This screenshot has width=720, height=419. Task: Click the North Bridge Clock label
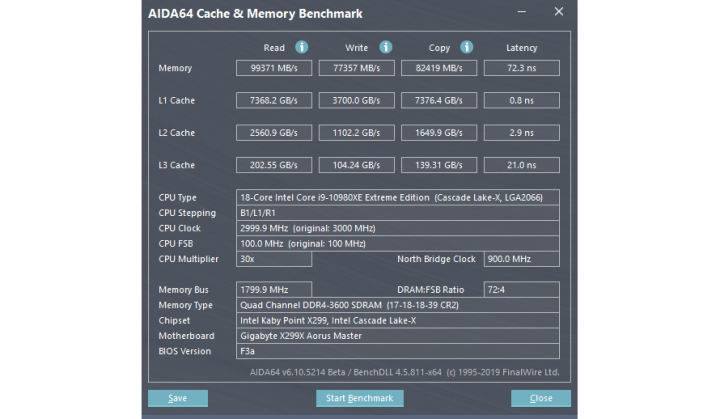tap(436, 259)
